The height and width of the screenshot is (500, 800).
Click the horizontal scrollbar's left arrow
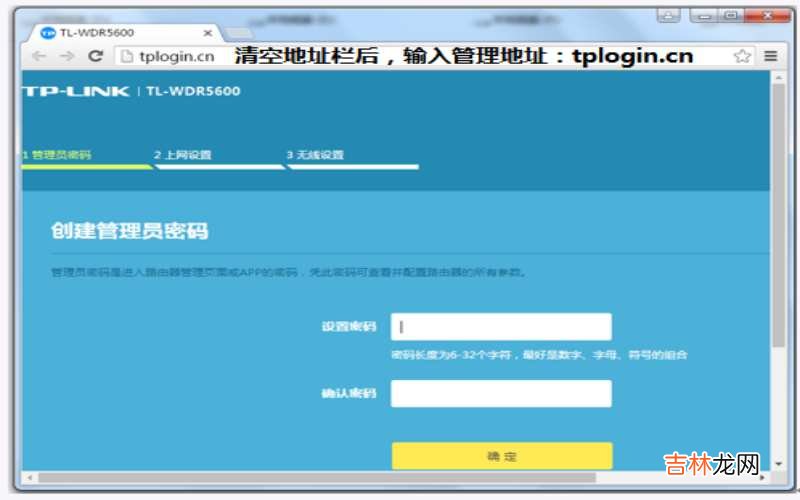28,477
